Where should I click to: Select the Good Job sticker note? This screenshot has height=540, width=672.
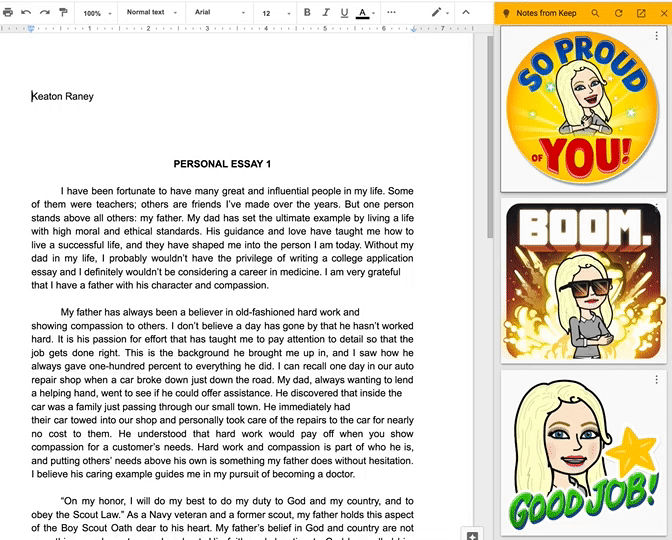click(583, 453)
